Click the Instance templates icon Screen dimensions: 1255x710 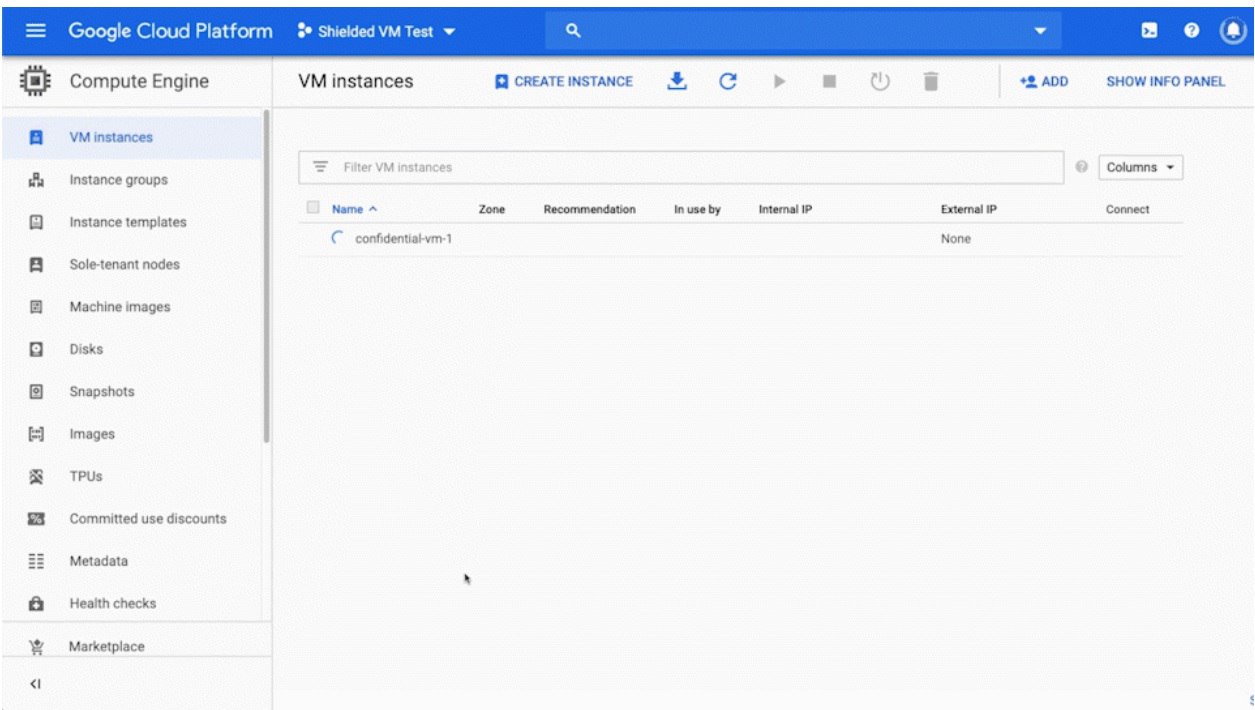[x=35, y=222]
